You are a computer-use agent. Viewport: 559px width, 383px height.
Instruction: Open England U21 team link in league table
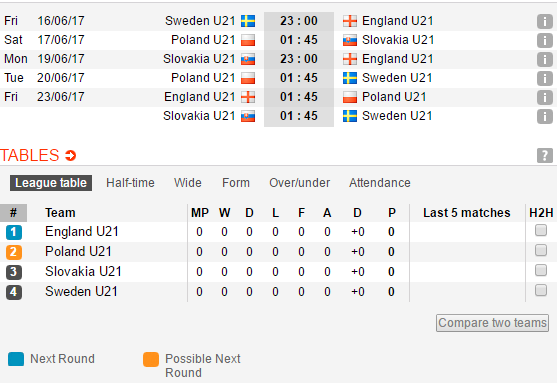[82, 232]
